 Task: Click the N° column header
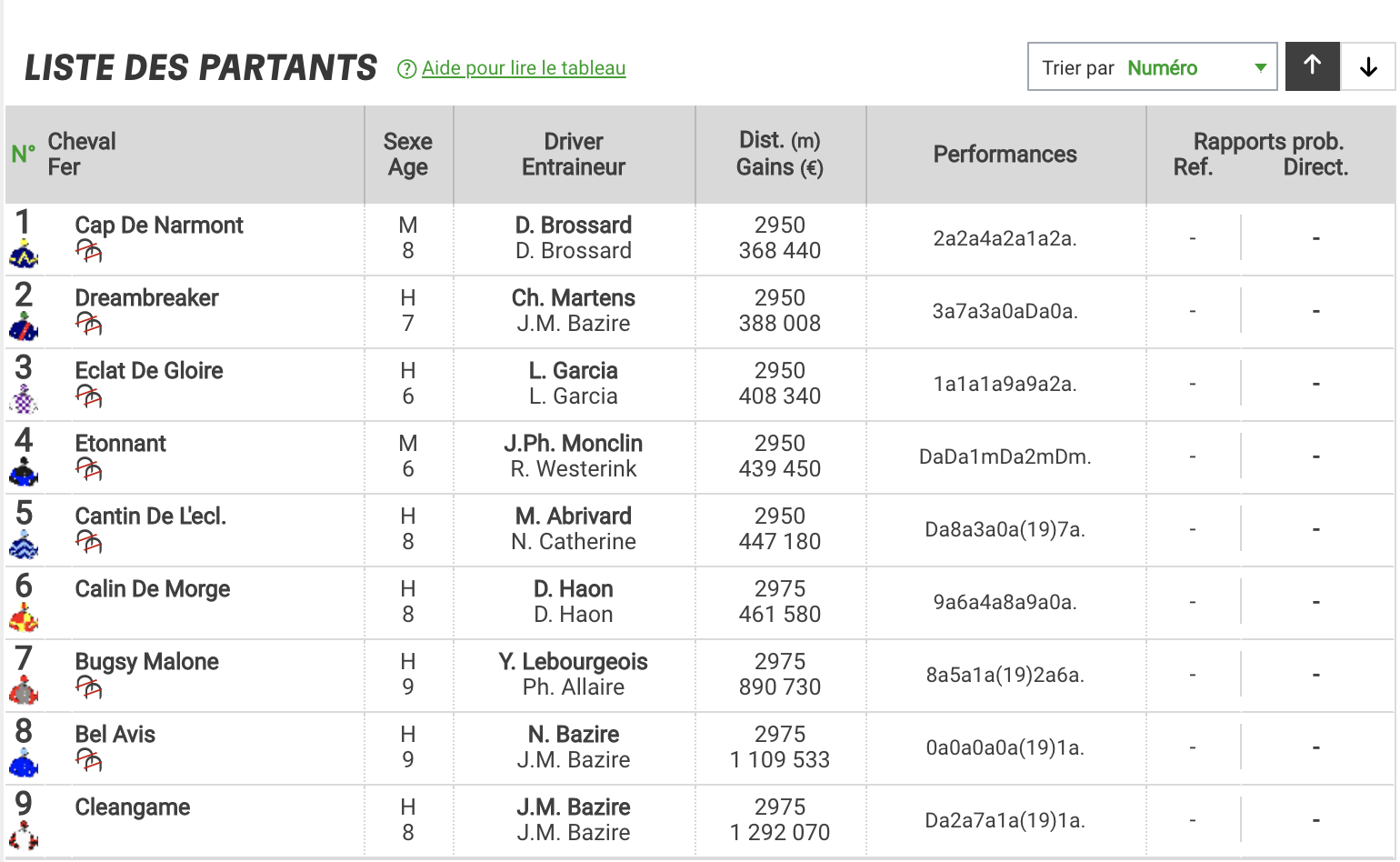23,154
